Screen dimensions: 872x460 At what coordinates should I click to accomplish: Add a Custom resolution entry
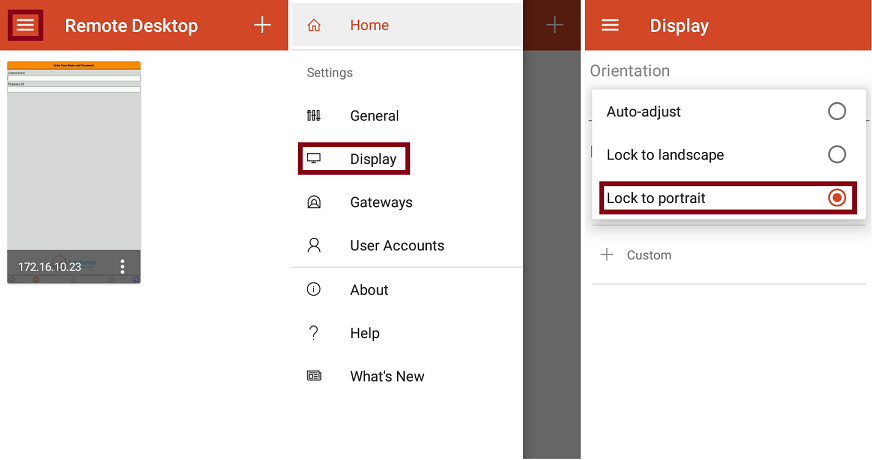click(637, 255)
